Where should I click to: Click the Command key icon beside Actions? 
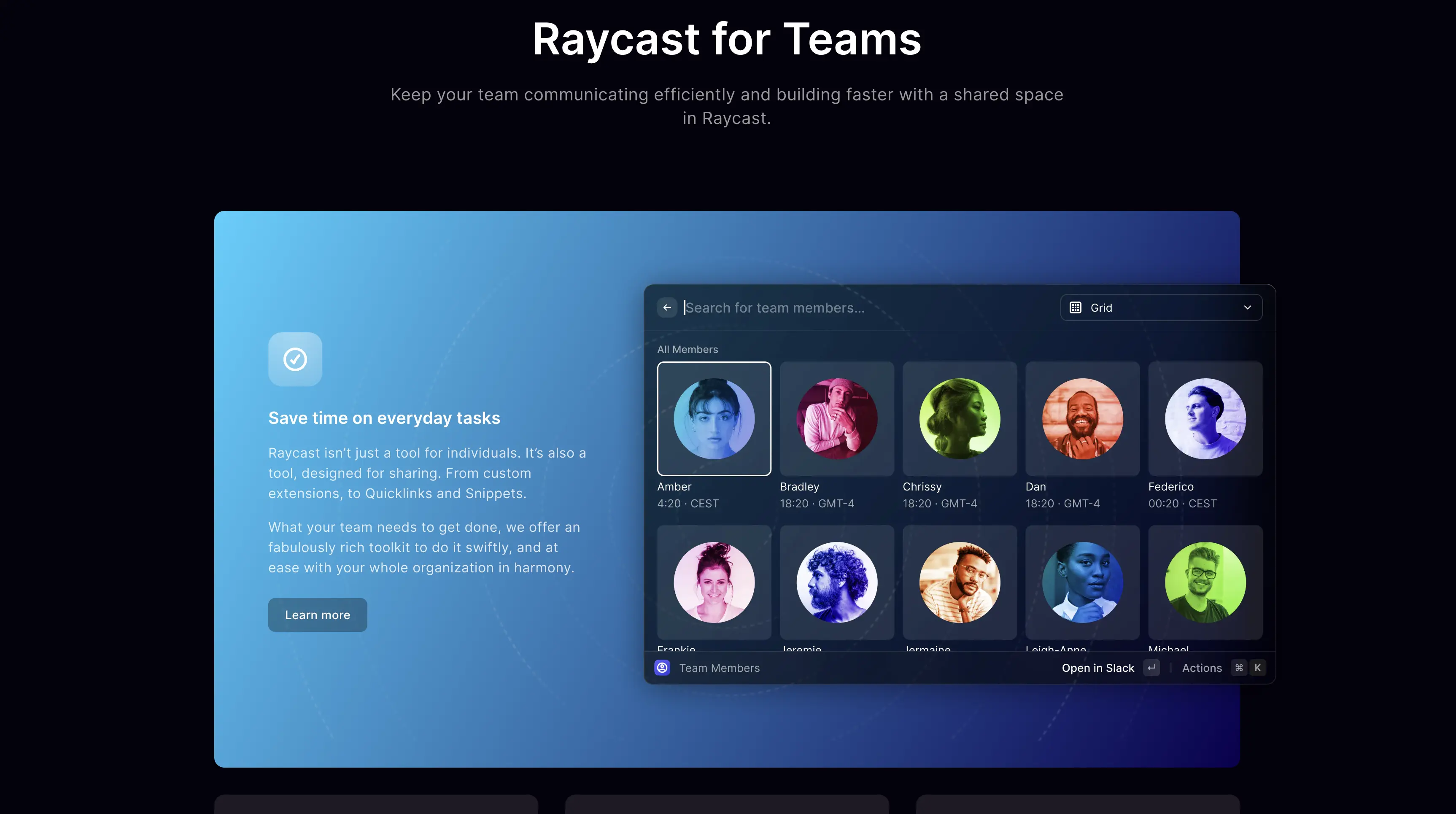1238,668
